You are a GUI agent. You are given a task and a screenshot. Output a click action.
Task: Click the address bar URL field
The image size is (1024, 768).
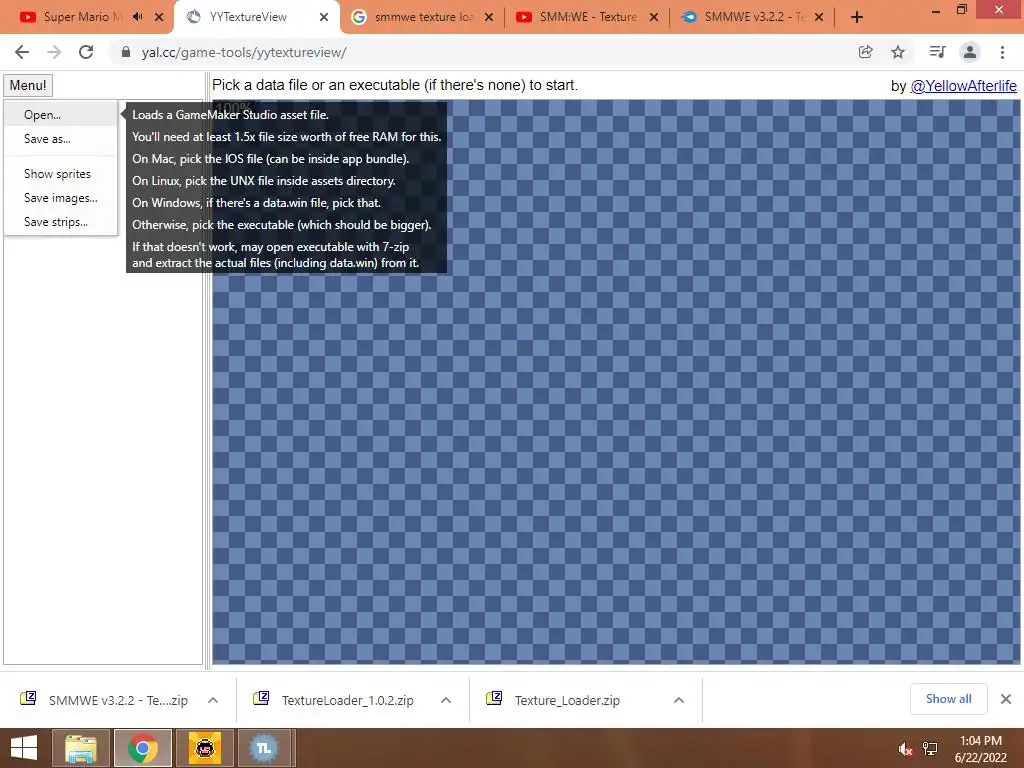[x=481, y=52]
